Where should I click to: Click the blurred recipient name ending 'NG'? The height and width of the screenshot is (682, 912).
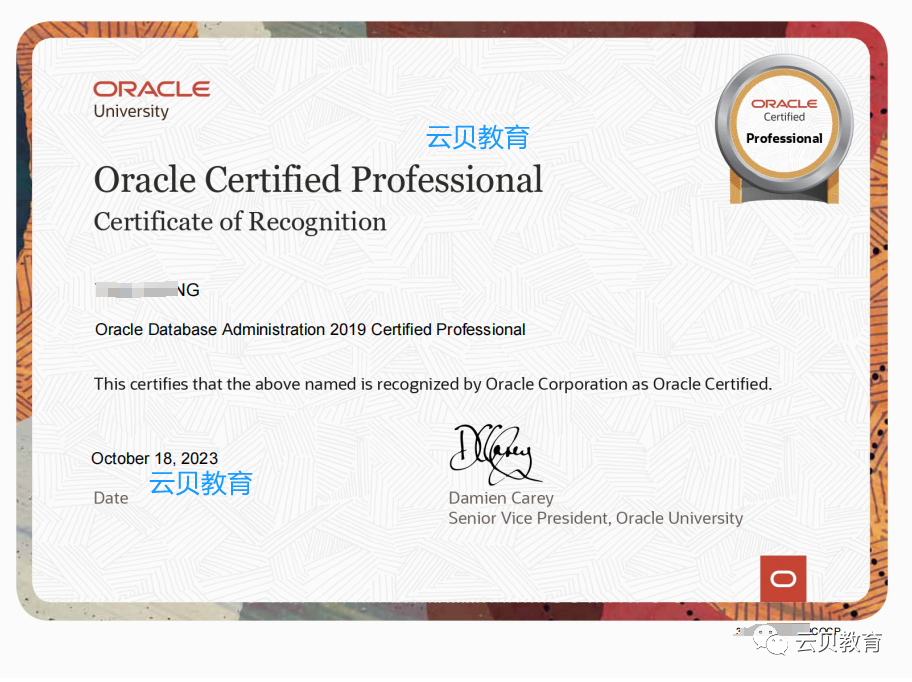147,289
